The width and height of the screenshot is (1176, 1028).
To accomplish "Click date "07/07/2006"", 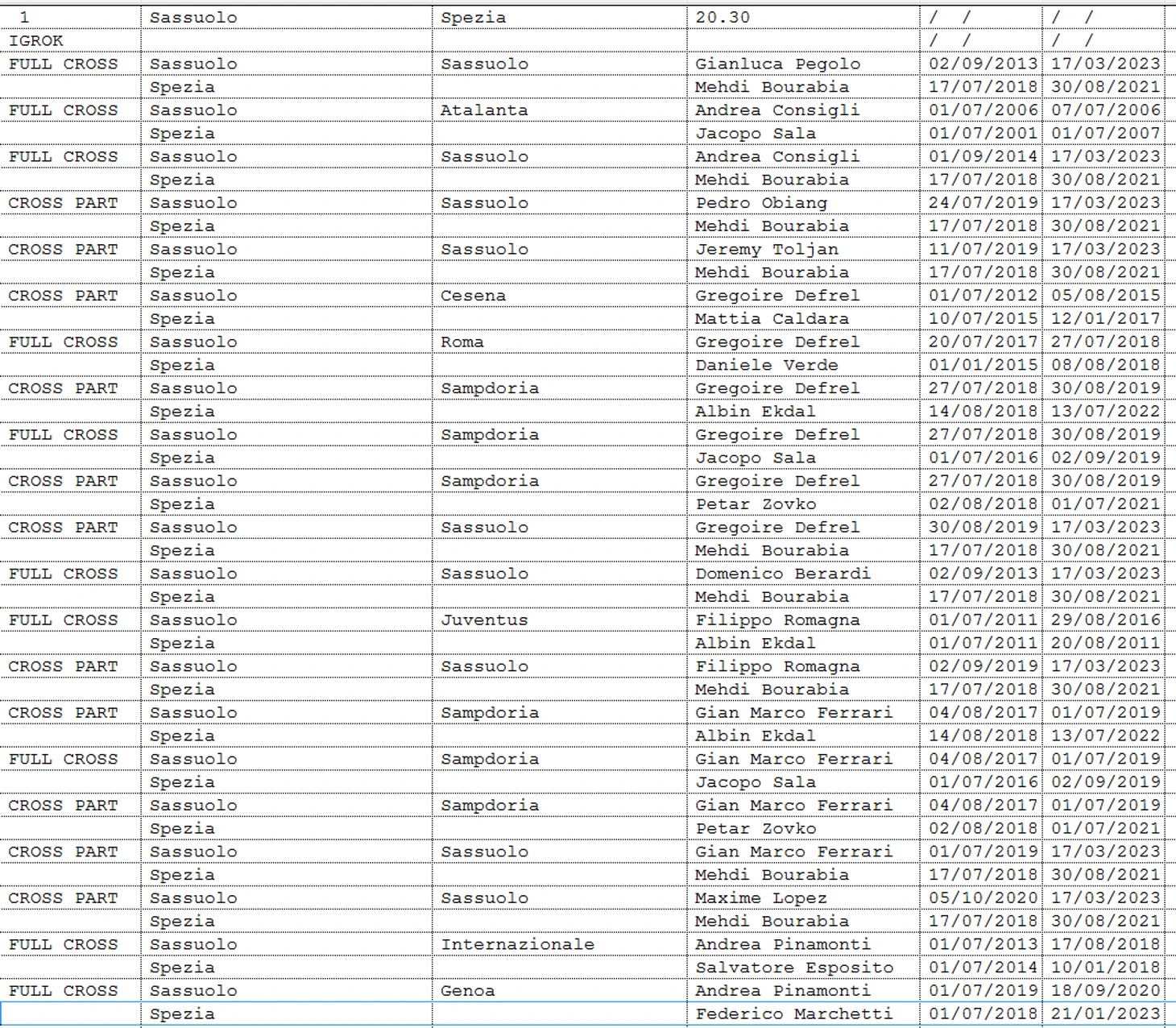I will tap(1106, 110).
